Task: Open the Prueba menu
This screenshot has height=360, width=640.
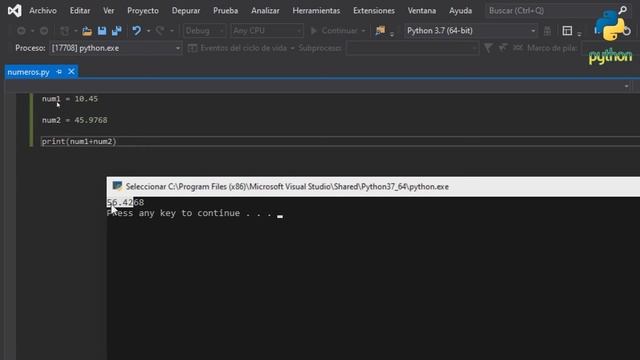Action: (225, 11)
